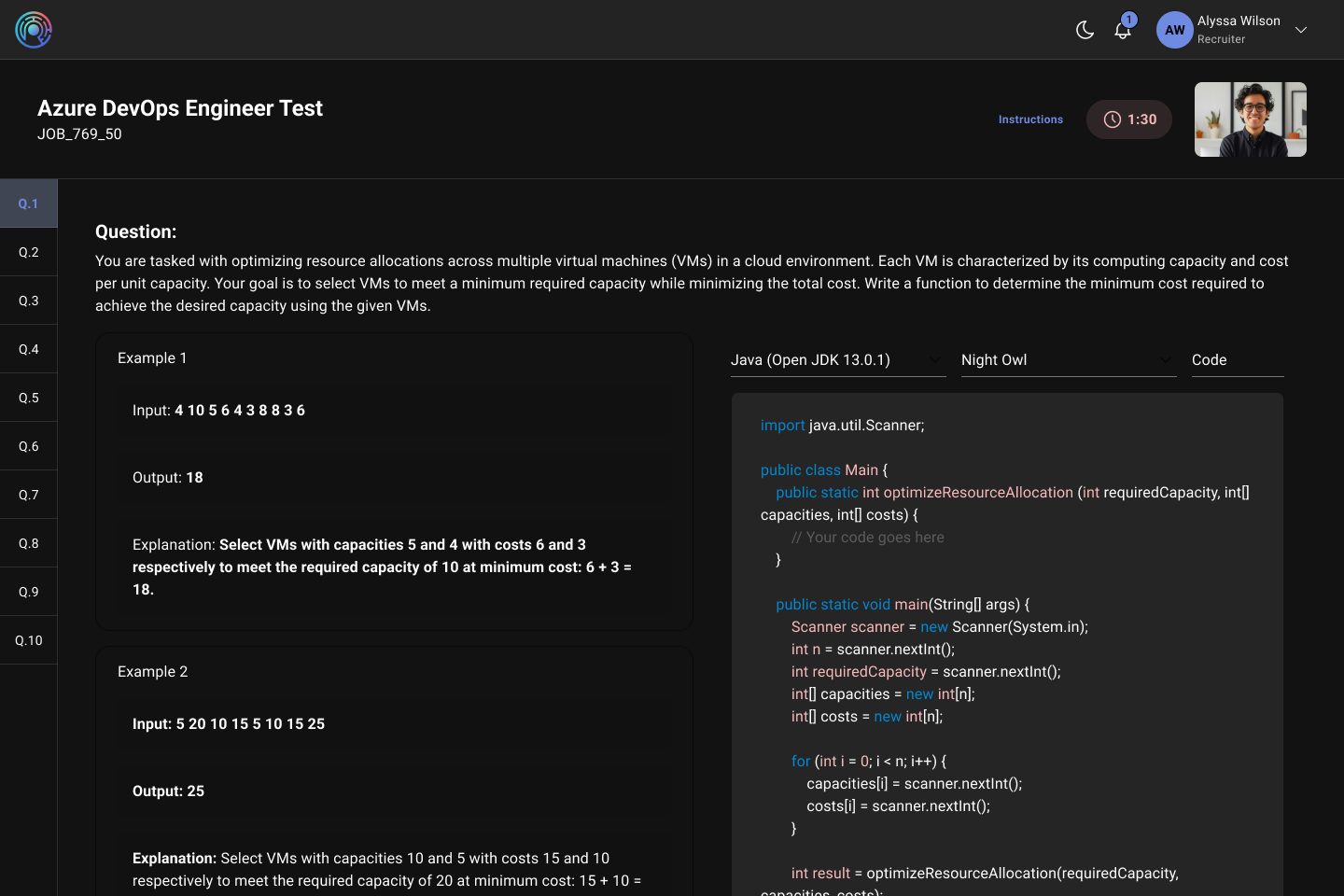
Task: Open the Night Owl theme dropdown
Action: click(1068, 360)
